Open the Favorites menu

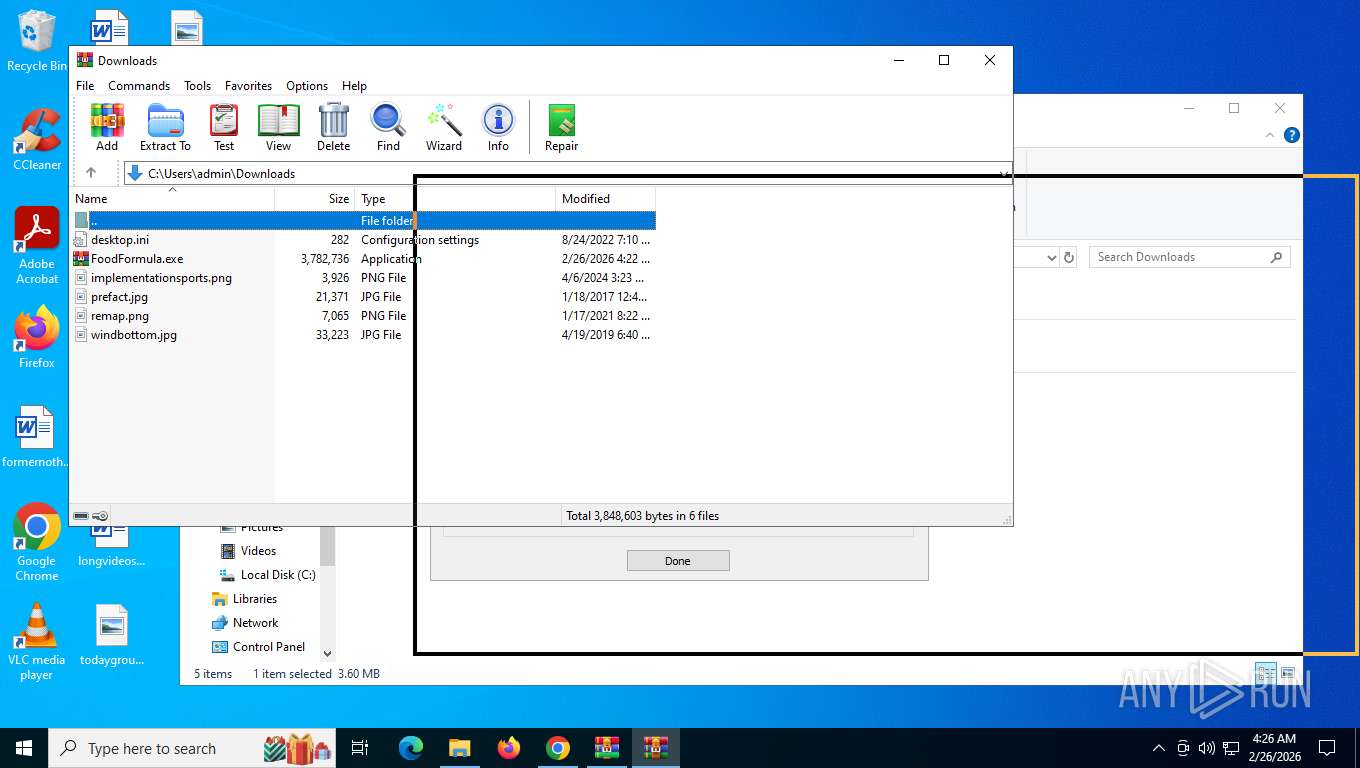pyautogui.click(x=248, y=86)
